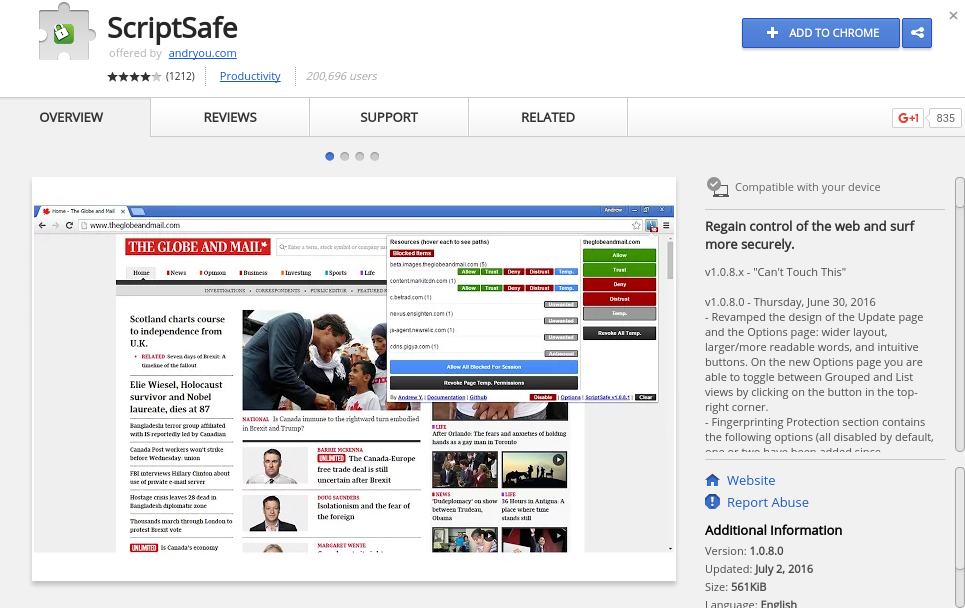
Task: Click the Additional Information heading
Action: pos(774,530)
